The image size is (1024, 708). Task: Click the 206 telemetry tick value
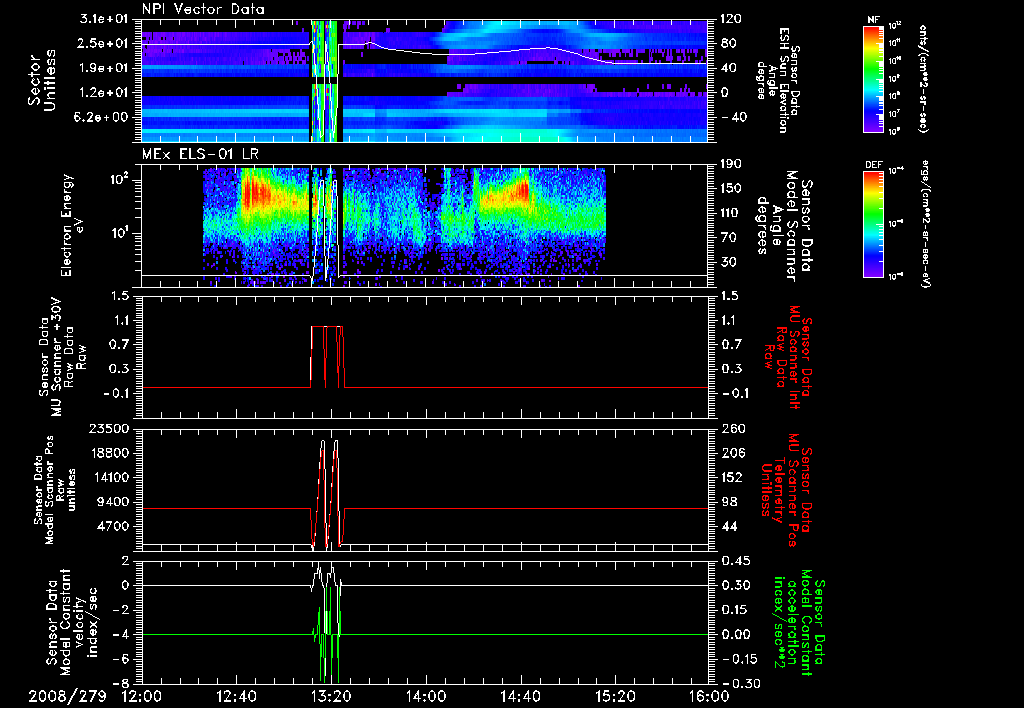733,453
